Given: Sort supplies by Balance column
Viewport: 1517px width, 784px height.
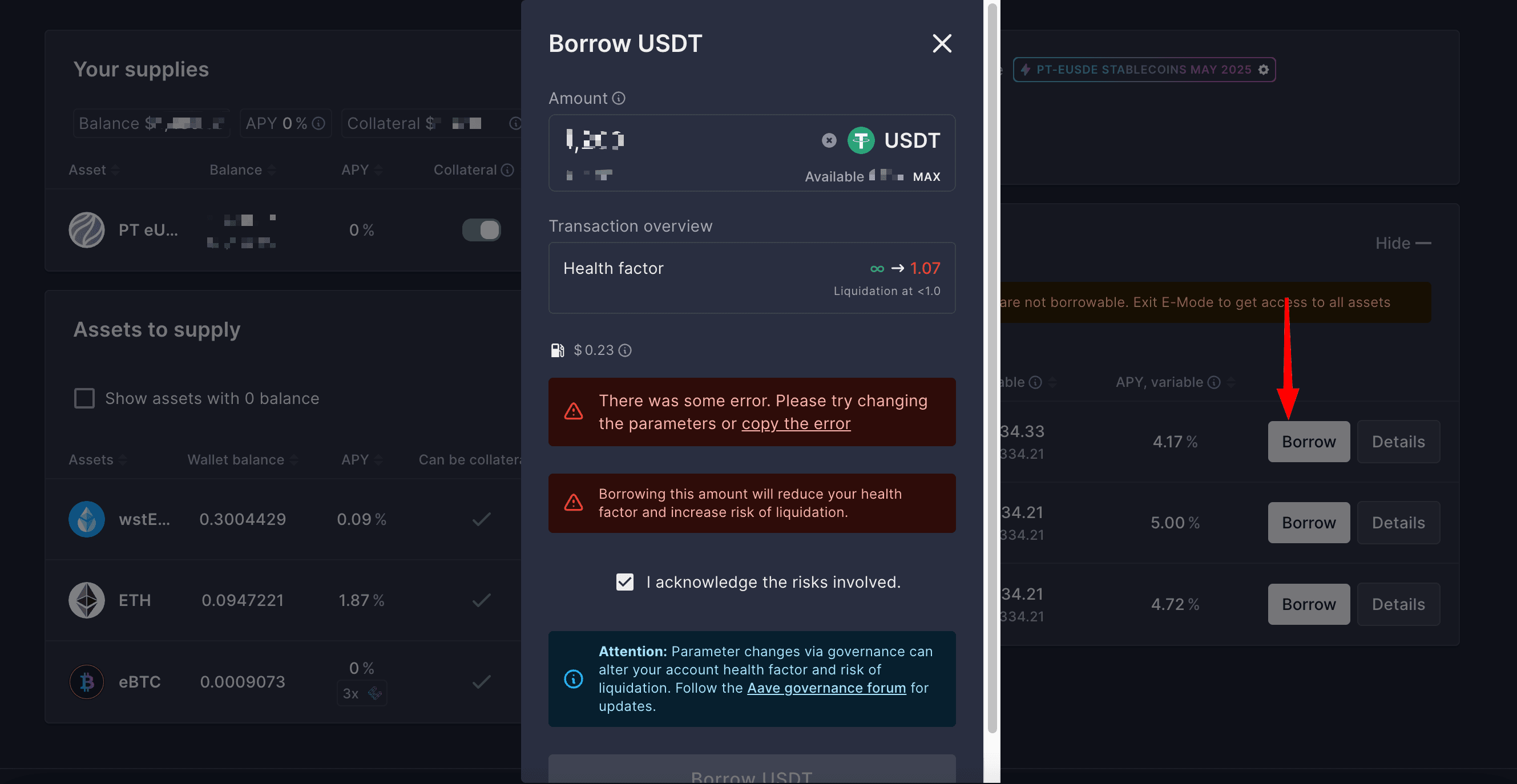Looking at the screenshot, I should click(242, 170).
